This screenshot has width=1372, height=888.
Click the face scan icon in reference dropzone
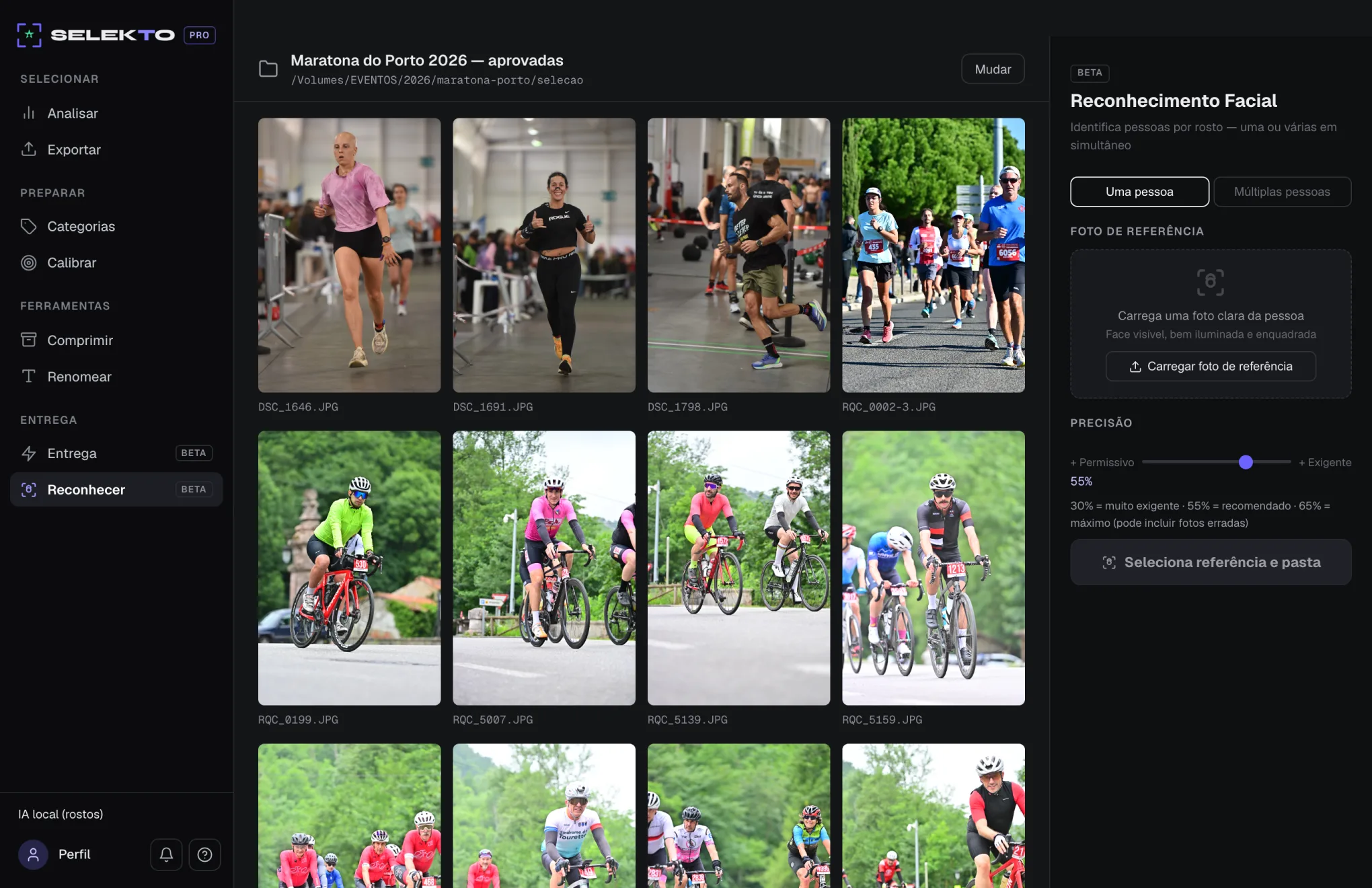pos(1210,283)
